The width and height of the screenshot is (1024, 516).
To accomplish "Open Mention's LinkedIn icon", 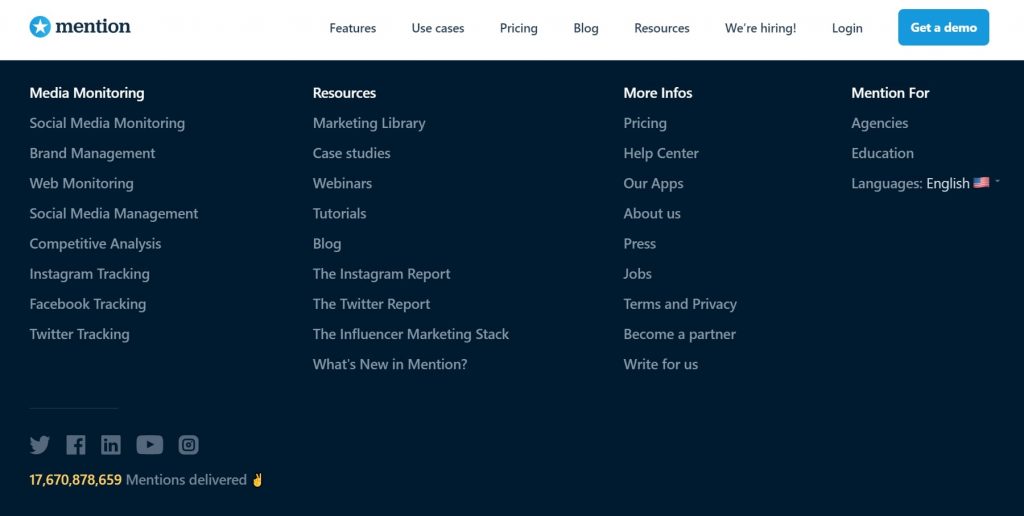I will coord(111,445).
